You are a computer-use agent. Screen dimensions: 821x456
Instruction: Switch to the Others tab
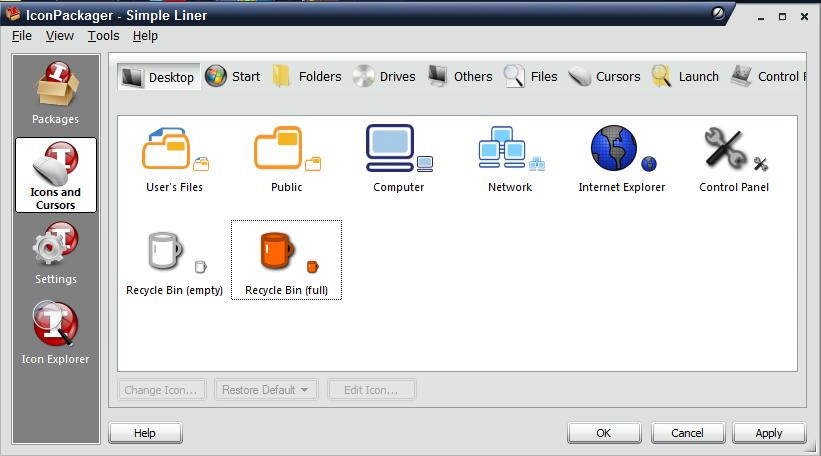tap(460, 76)
